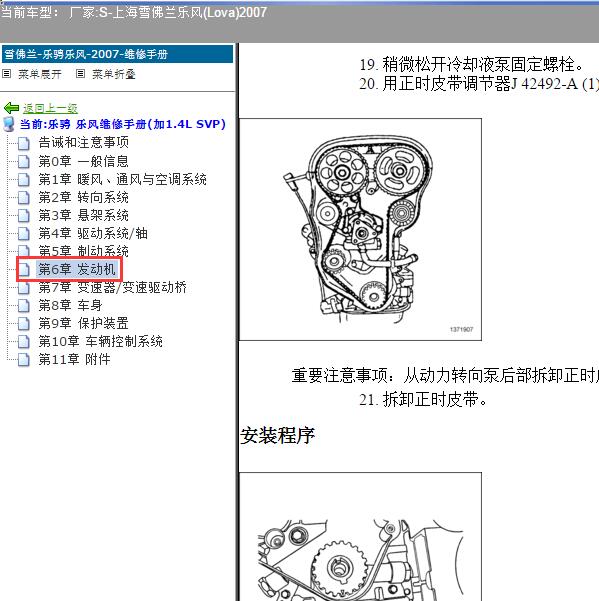Click the current manual computer icon
599x601 pixels.
point(9,124)
